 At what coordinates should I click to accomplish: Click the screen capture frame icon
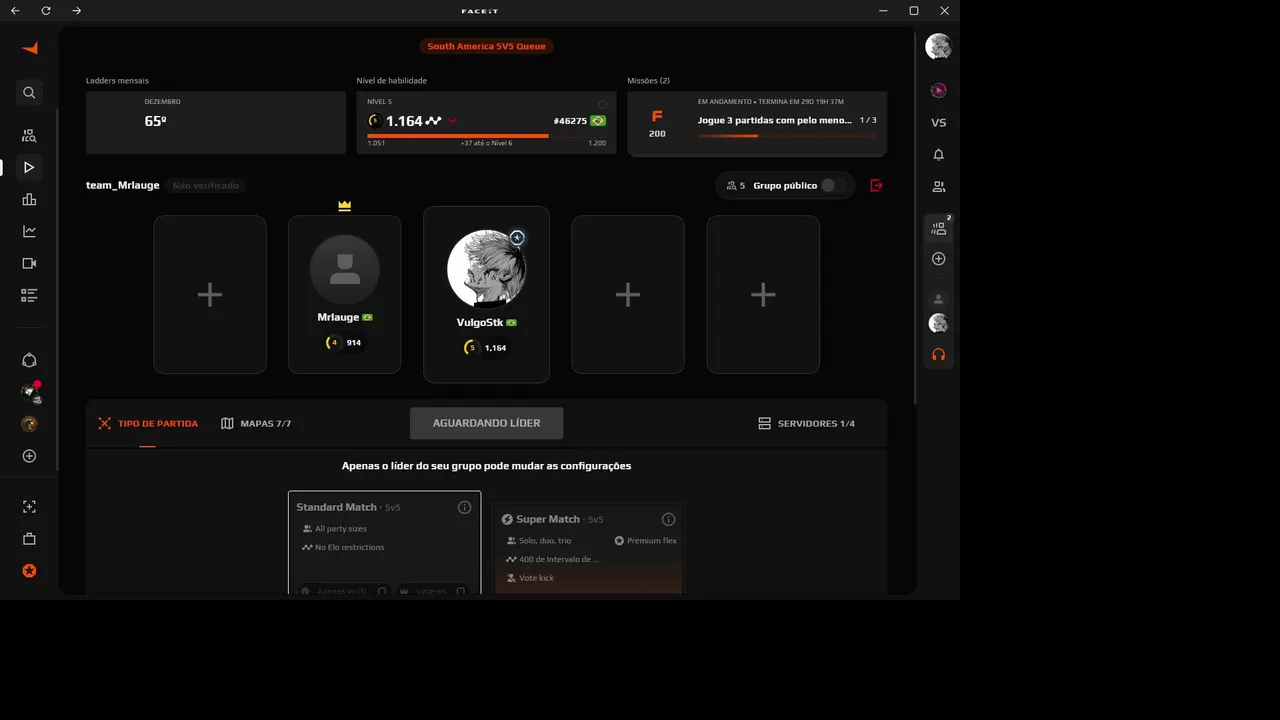pos(29,507)
